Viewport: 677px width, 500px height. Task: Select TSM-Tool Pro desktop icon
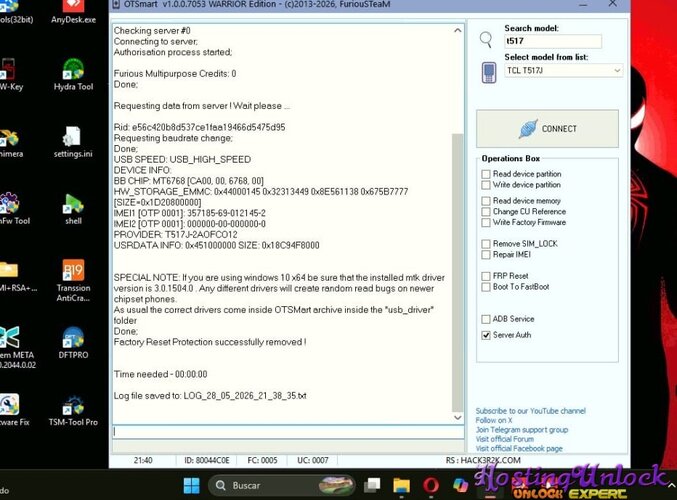pyautogui.click(x=73, y=411)
